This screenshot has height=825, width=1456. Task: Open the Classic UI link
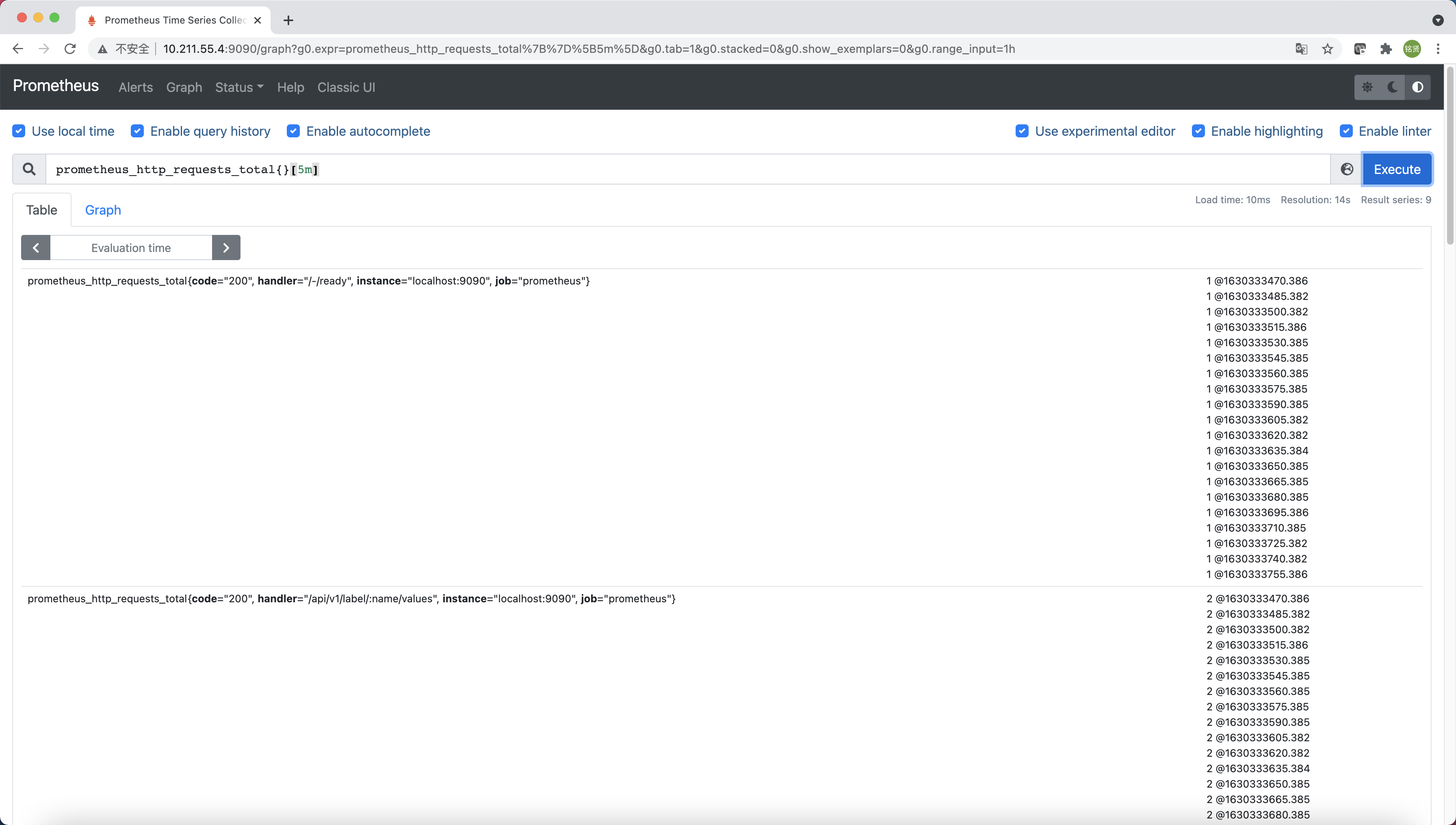click(x=346, y=87)
